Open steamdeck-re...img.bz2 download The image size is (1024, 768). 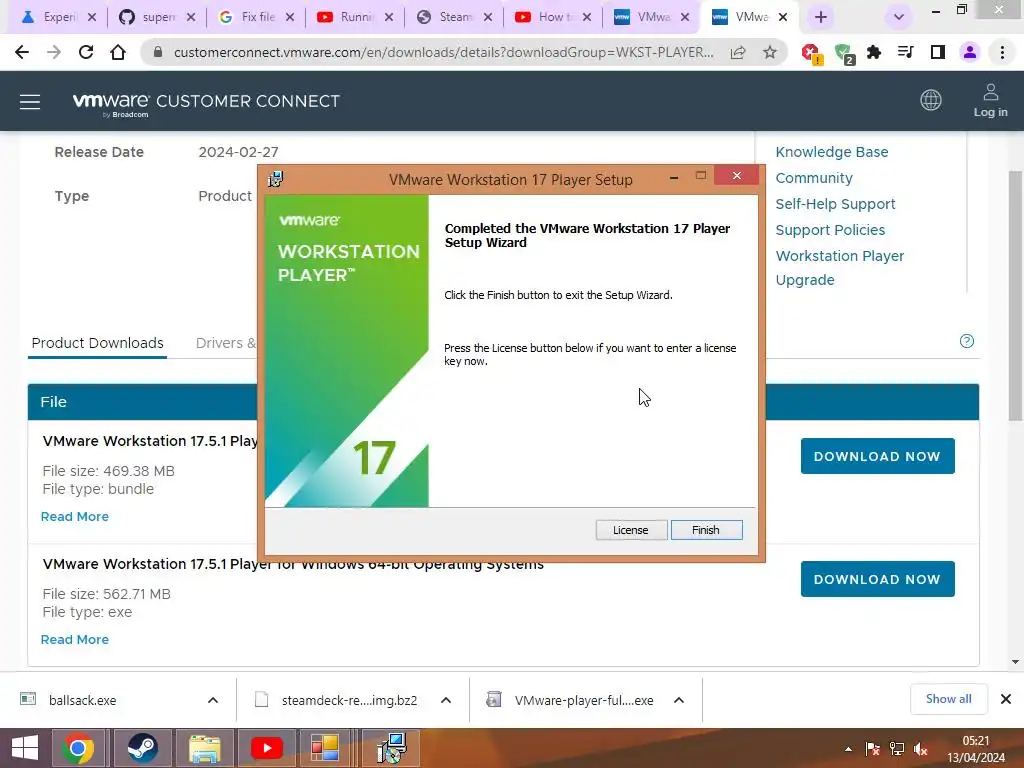349,700
